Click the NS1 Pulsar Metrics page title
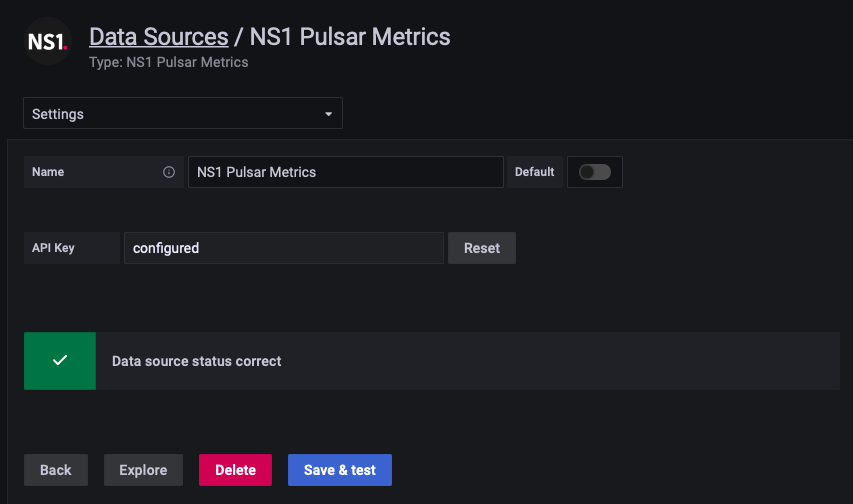853x504 pixels. pos(350,37)
